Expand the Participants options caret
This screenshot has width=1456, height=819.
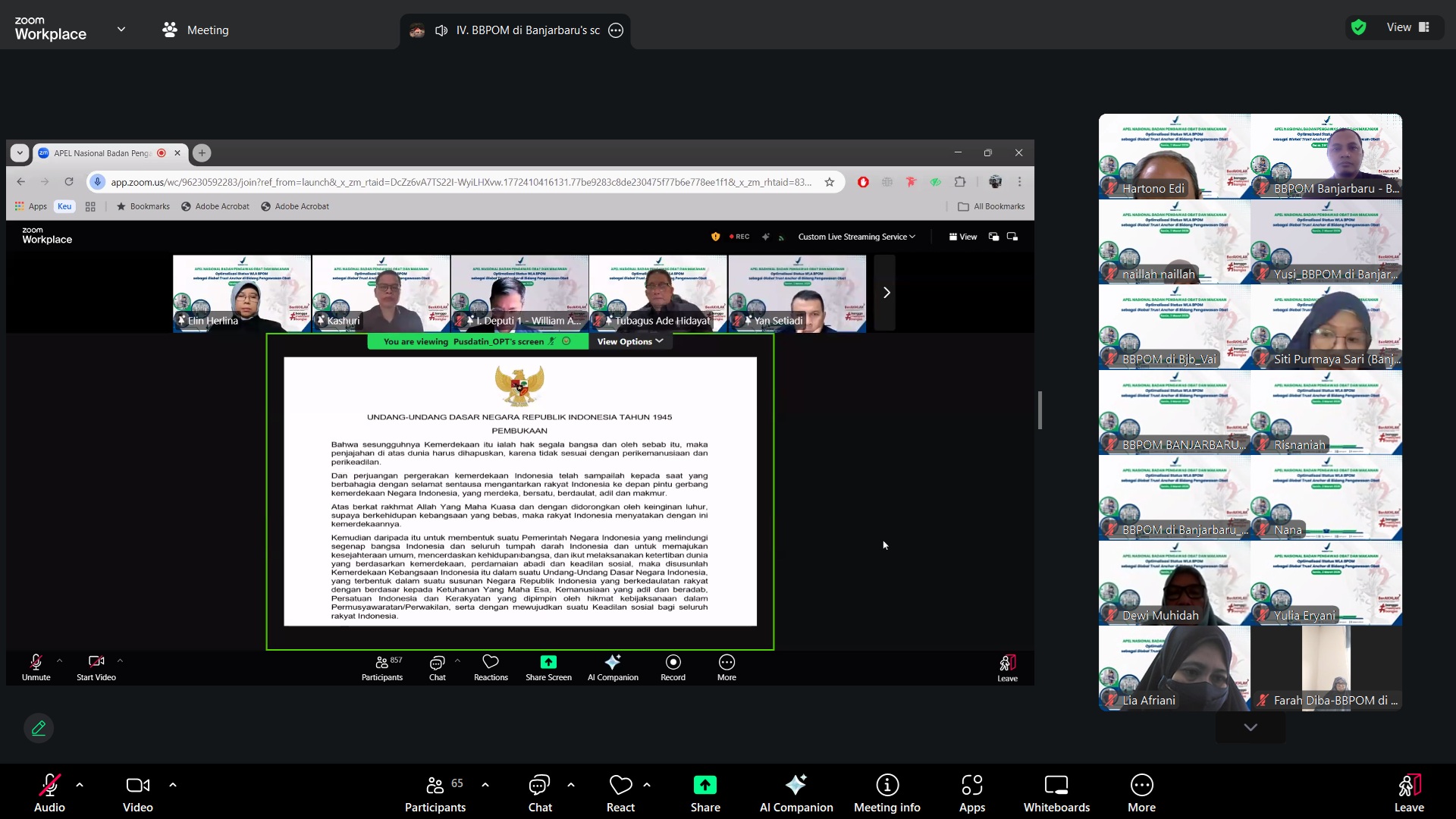tap(485, 785)
